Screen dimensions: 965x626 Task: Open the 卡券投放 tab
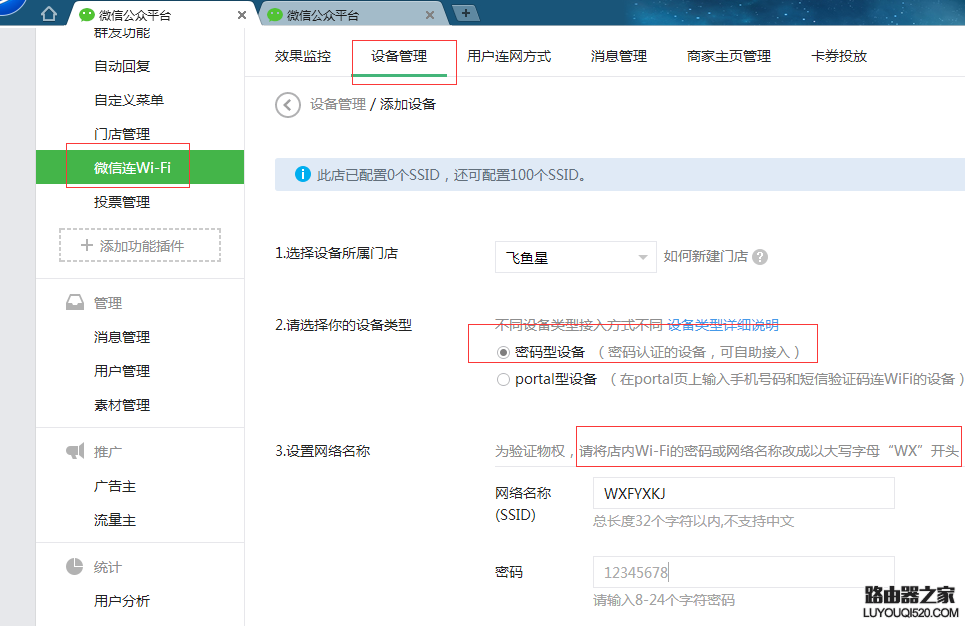(x=839, y=57)
